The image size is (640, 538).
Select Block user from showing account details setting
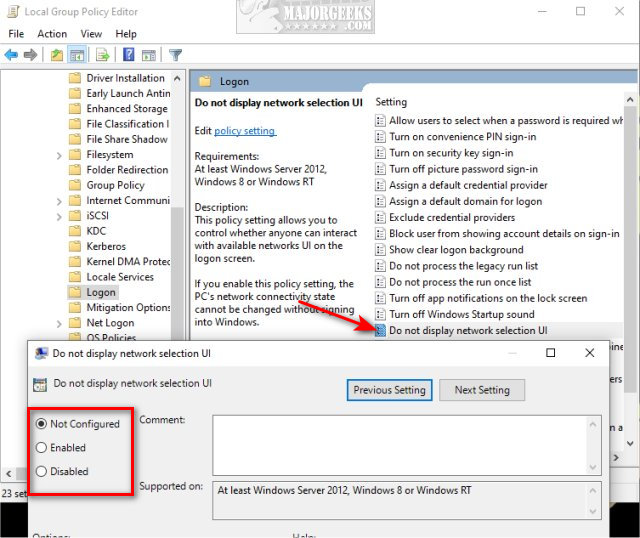click(x=504, y=233)
